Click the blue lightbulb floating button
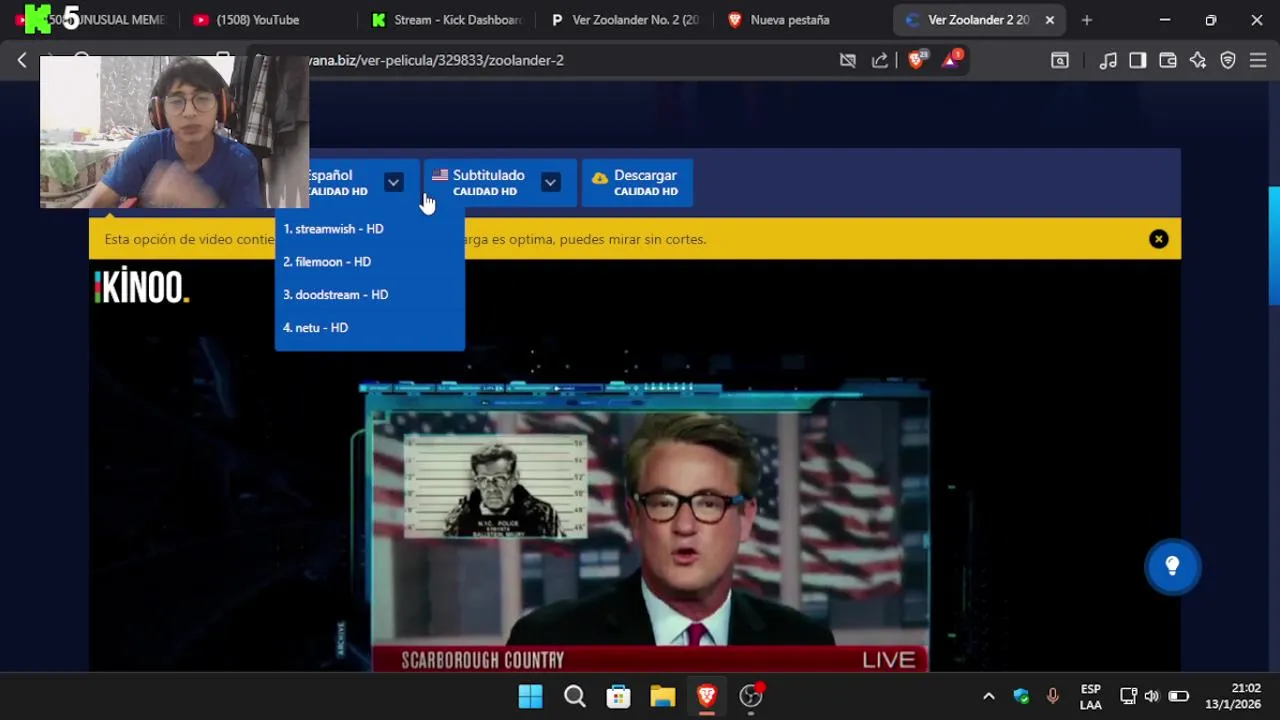Image resolution: width=1280 pixels, height=720 pixels. point(1172,567)
